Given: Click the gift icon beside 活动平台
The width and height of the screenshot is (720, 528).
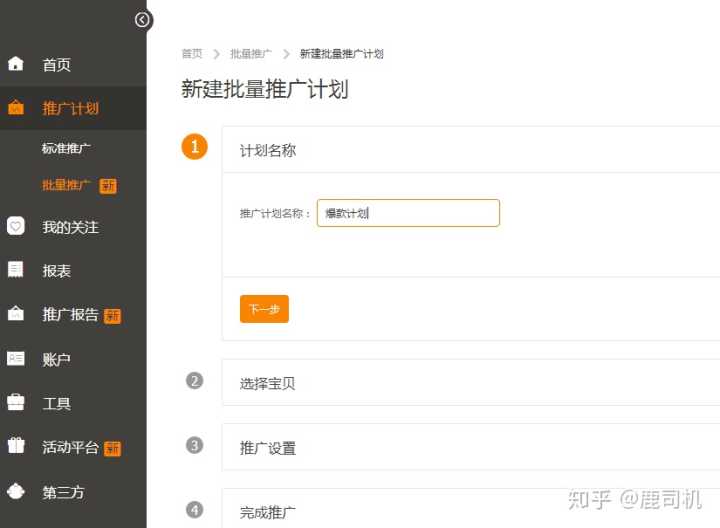Looking at the screenshot, I should click(16, 445).
